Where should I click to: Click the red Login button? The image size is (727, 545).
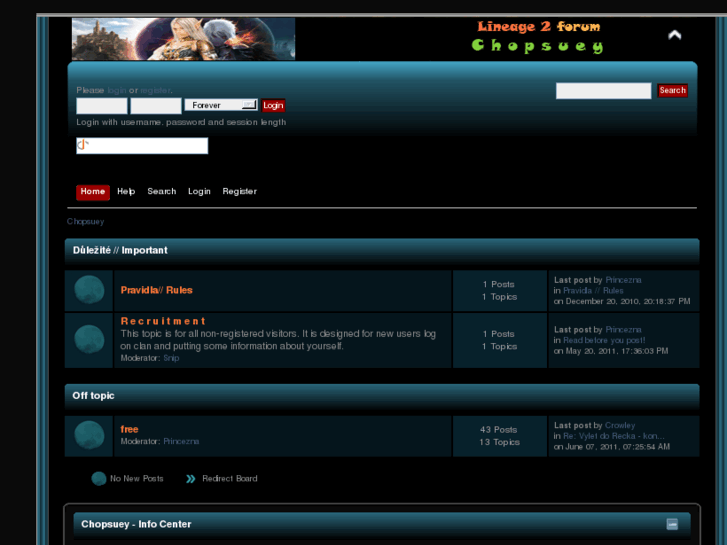[x=273, y=105]
